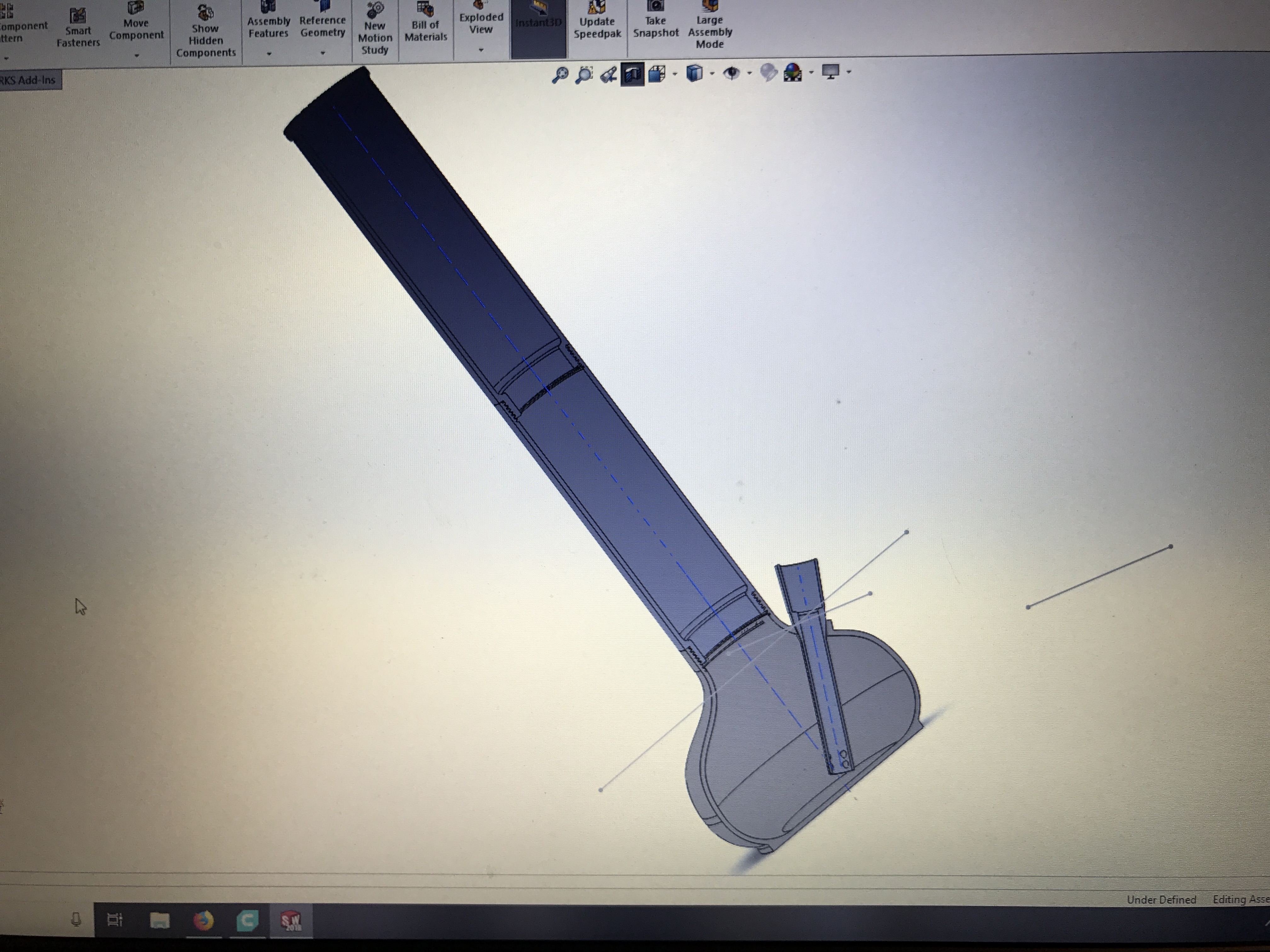Expand the Exploded View dropdown arrow
Image resolution: width=1270 pixels, height=952 pixels.
(x=481, y=50)
